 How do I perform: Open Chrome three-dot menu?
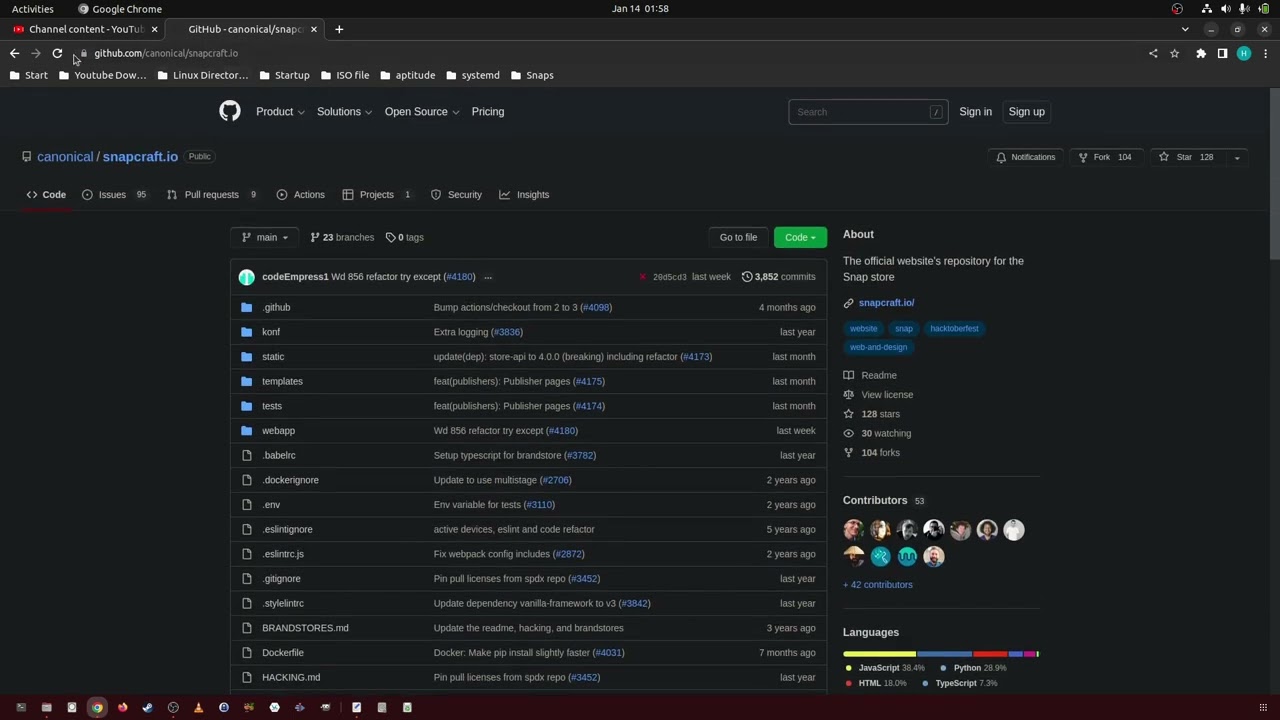pyautogui.click(x=1265, y=53)
